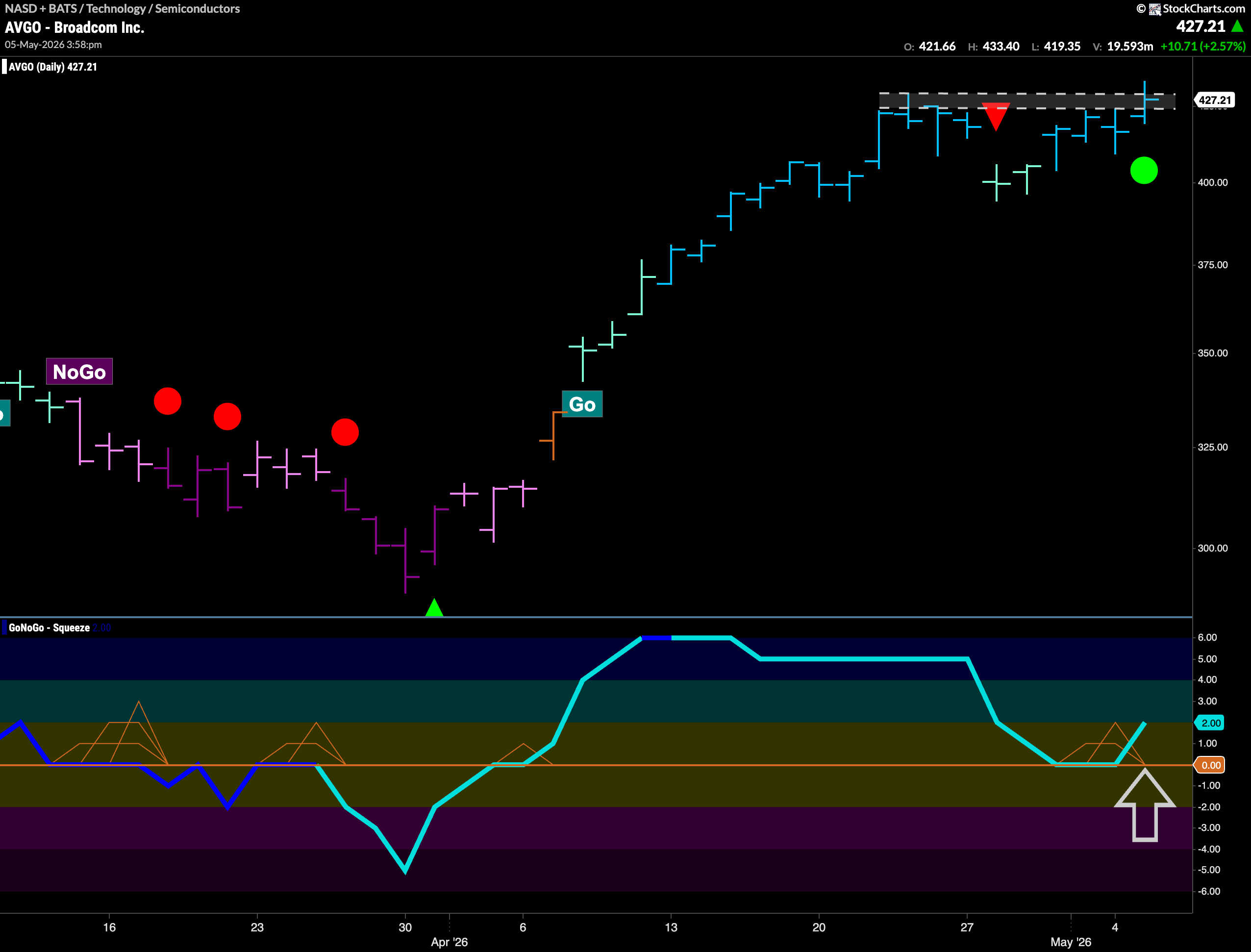The height and width of the screenshot is (952, 1251).
Task: Click the orange 0.00 zero line value tag
Action: [1210, 766]
